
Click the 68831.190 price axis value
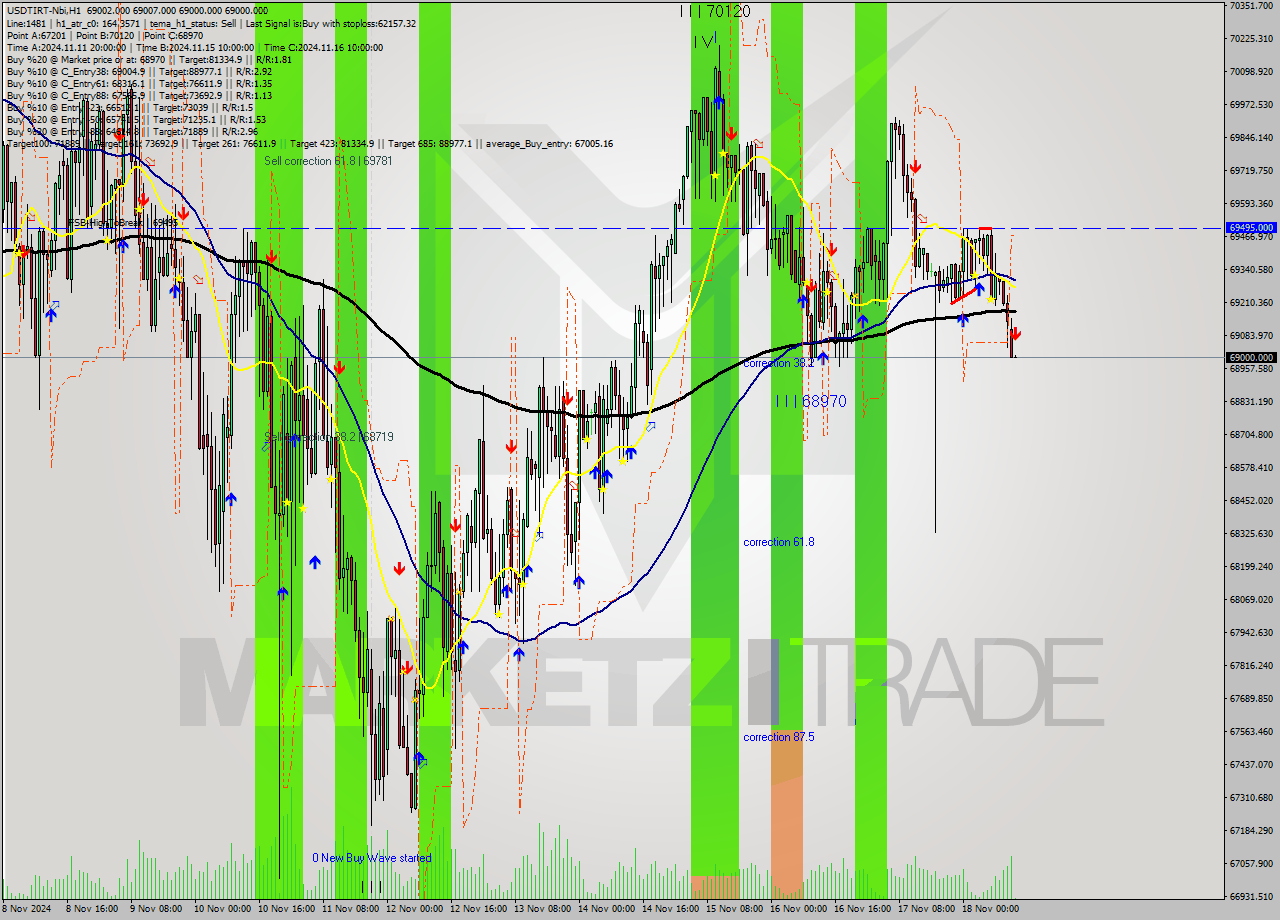(x=1251, y=402)
